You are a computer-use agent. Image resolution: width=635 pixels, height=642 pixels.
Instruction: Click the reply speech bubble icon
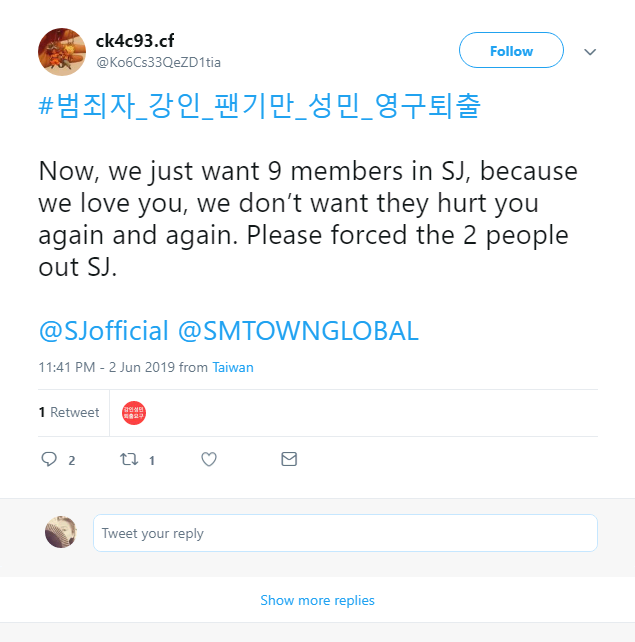[49, 460]
